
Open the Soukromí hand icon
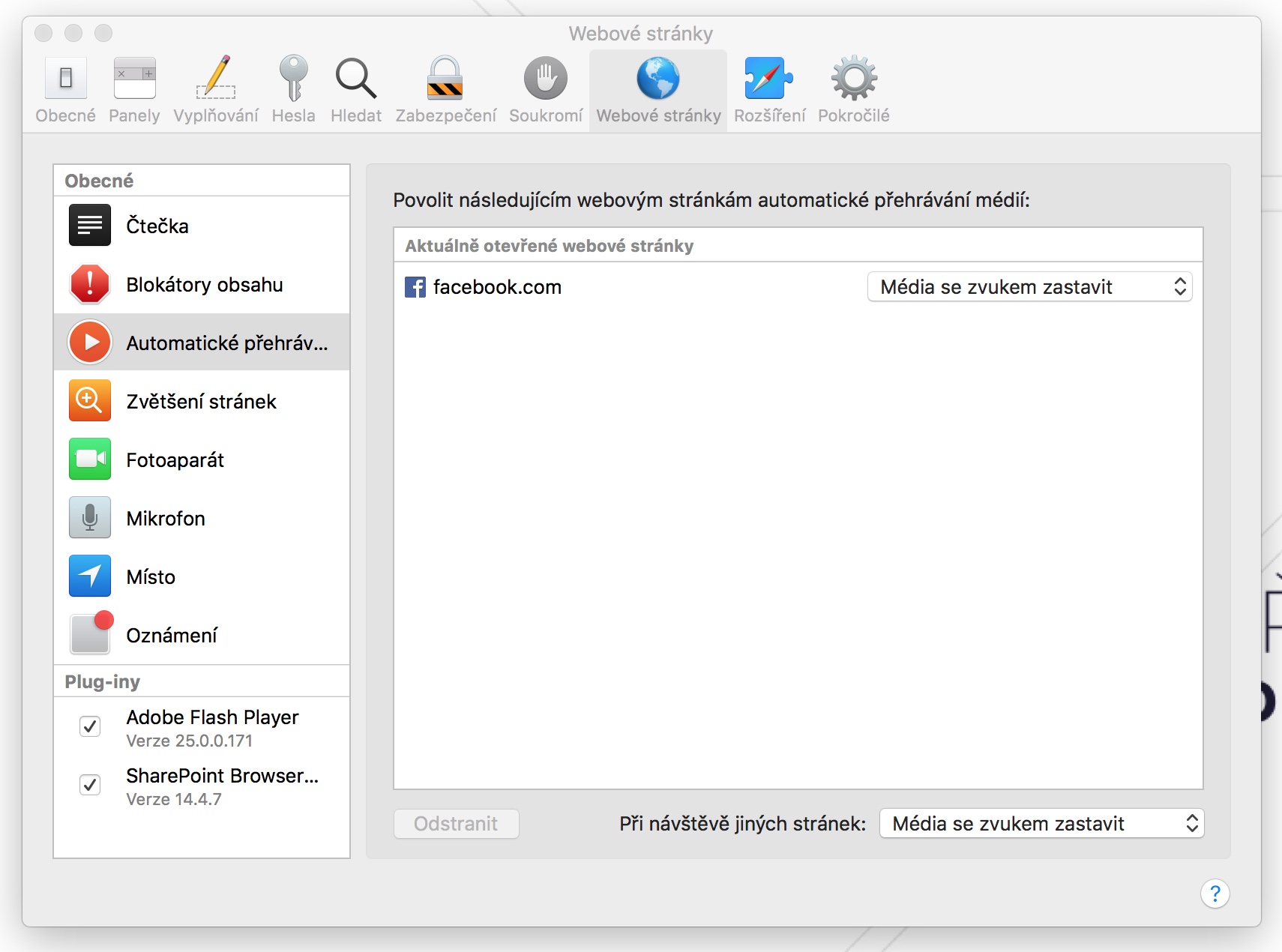(546, 78)
